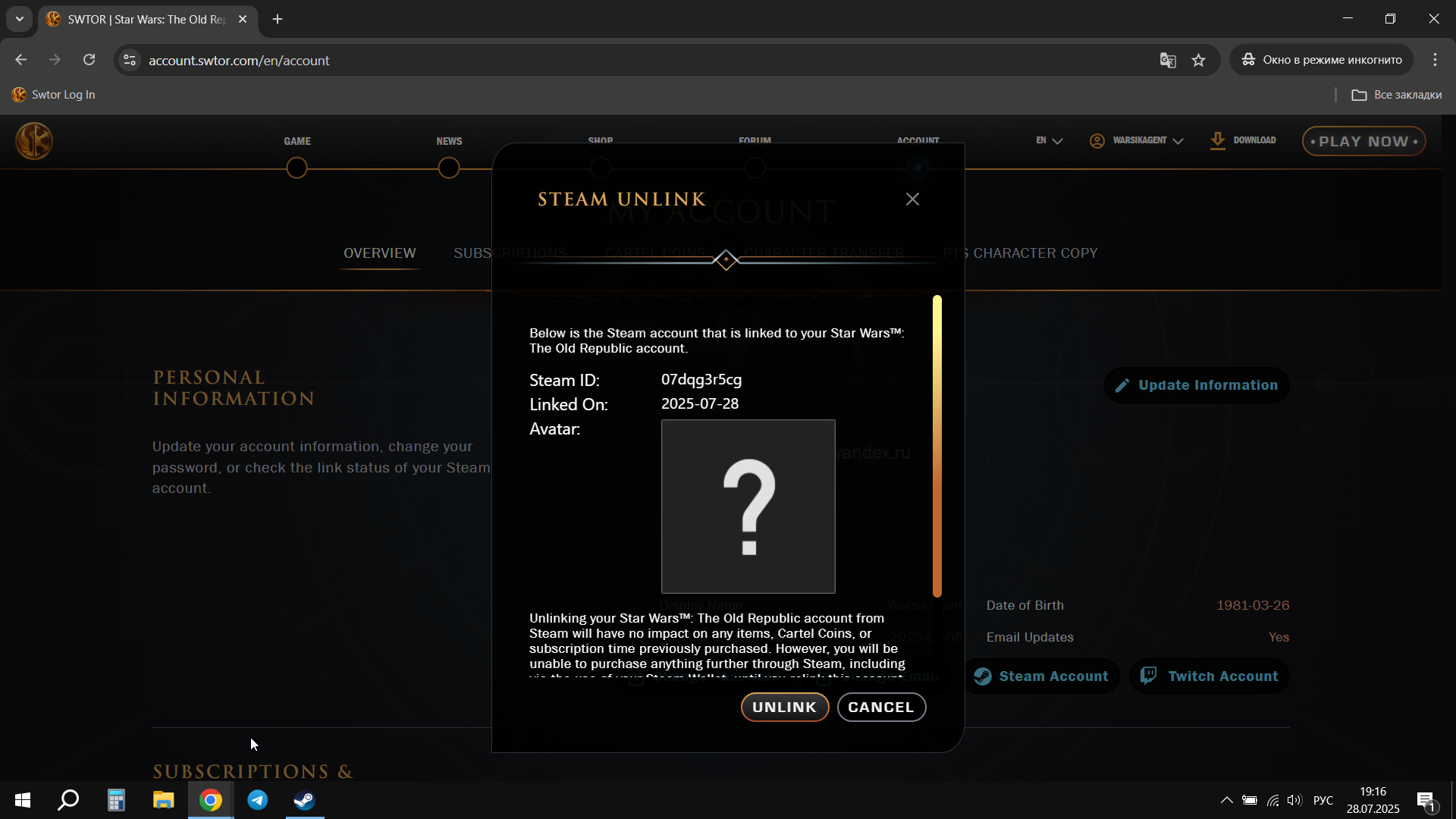Click the address bar URL field
Viewport: 1456px width, 819px height.
[645, 60]
